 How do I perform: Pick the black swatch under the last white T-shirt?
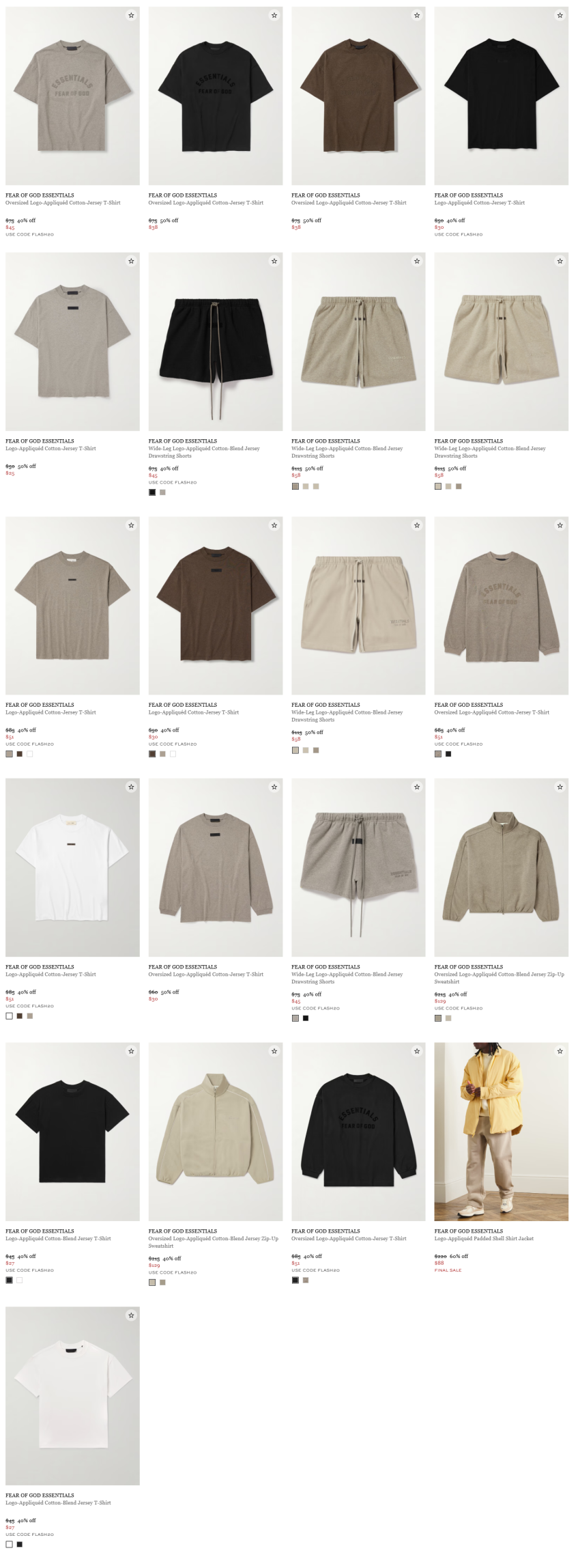[x=19, y=1544]
